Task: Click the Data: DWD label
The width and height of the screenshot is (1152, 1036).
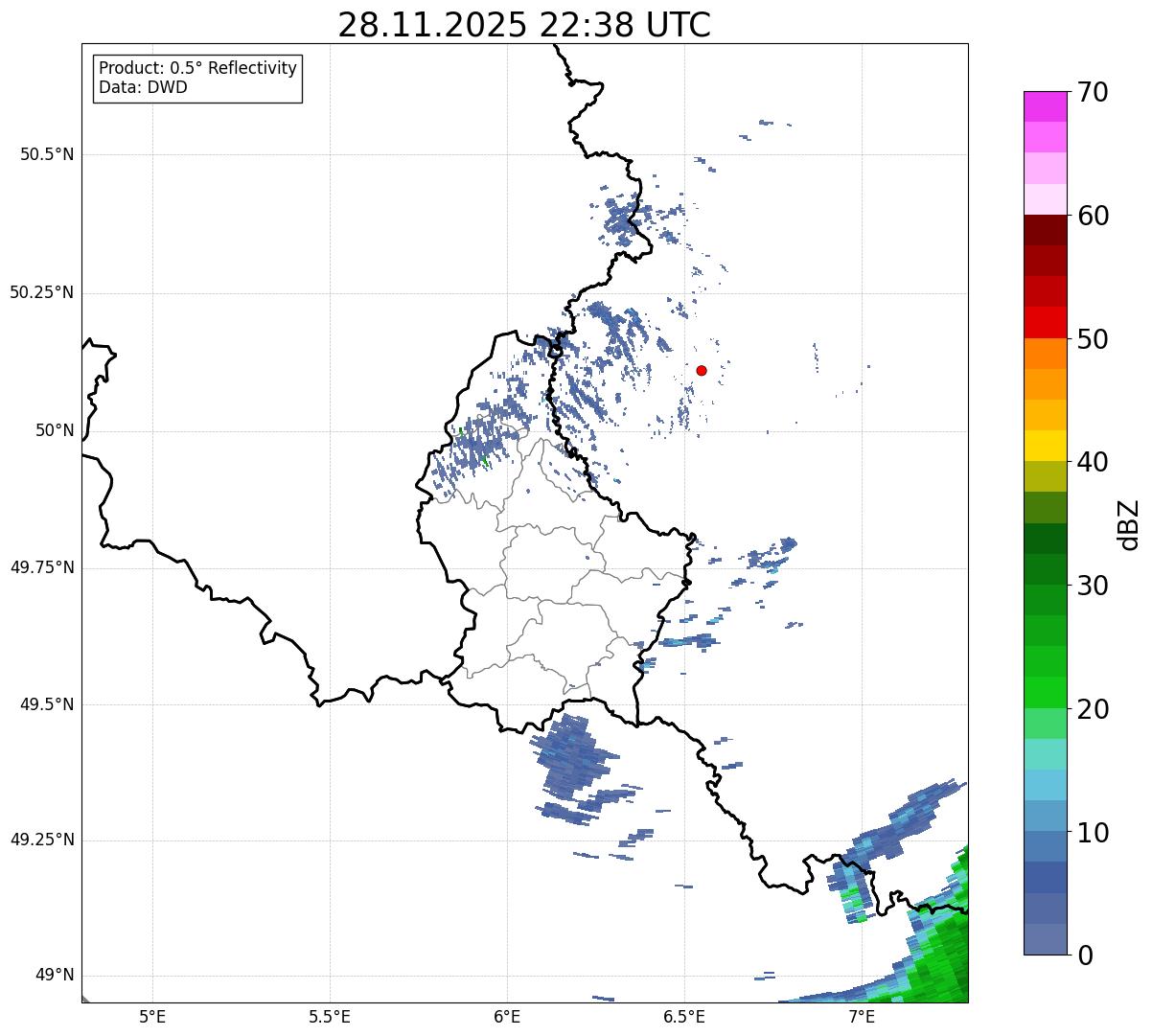Action: coord(143,87)
